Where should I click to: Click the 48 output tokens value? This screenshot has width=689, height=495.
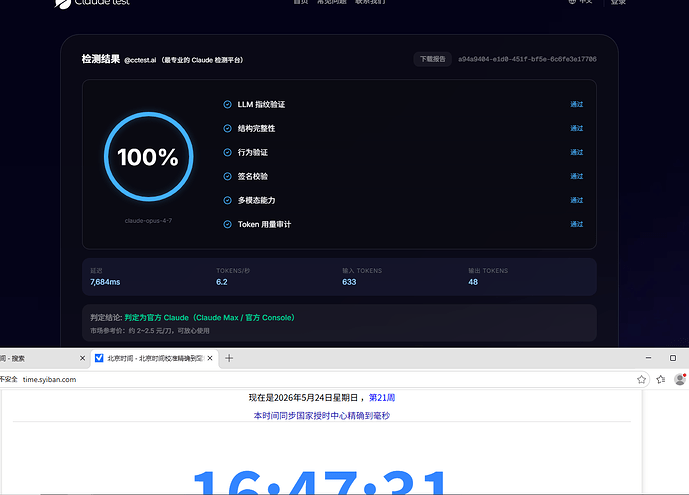point(473,282)
